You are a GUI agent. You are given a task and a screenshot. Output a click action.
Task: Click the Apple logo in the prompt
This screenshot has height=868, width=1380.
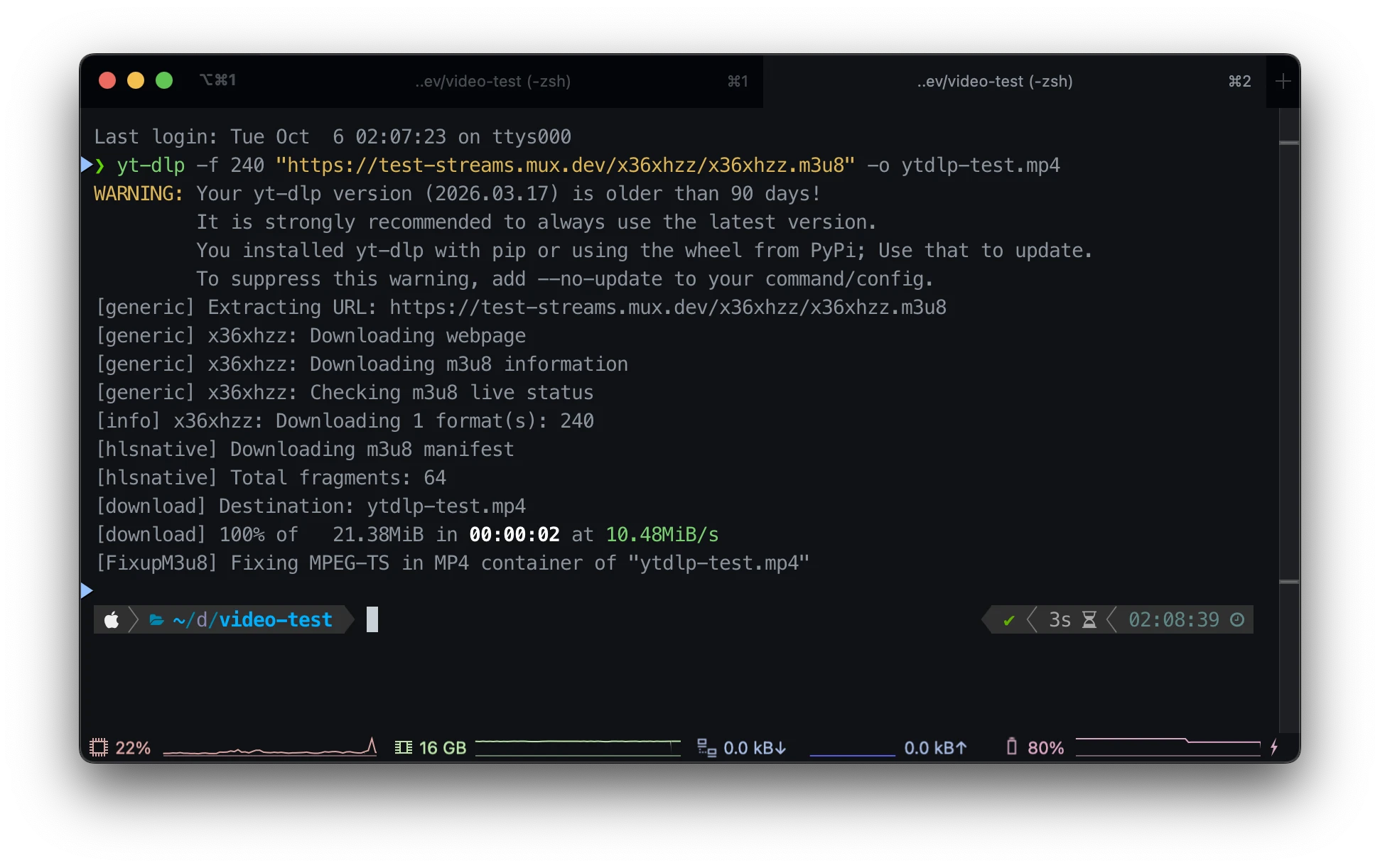coord(112,620)
